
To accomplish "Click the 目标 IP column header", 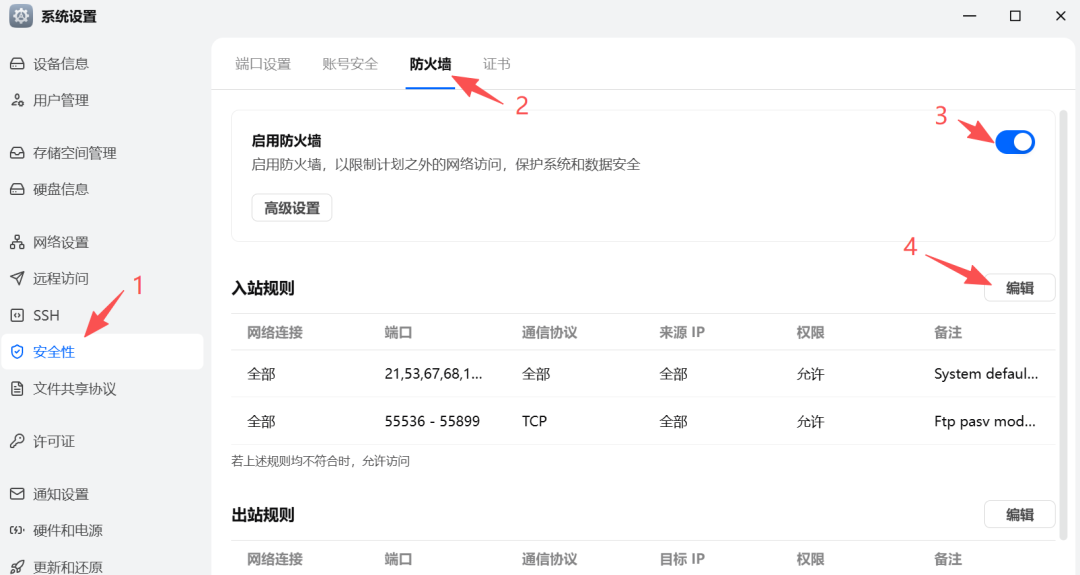I will click(682, 559).
